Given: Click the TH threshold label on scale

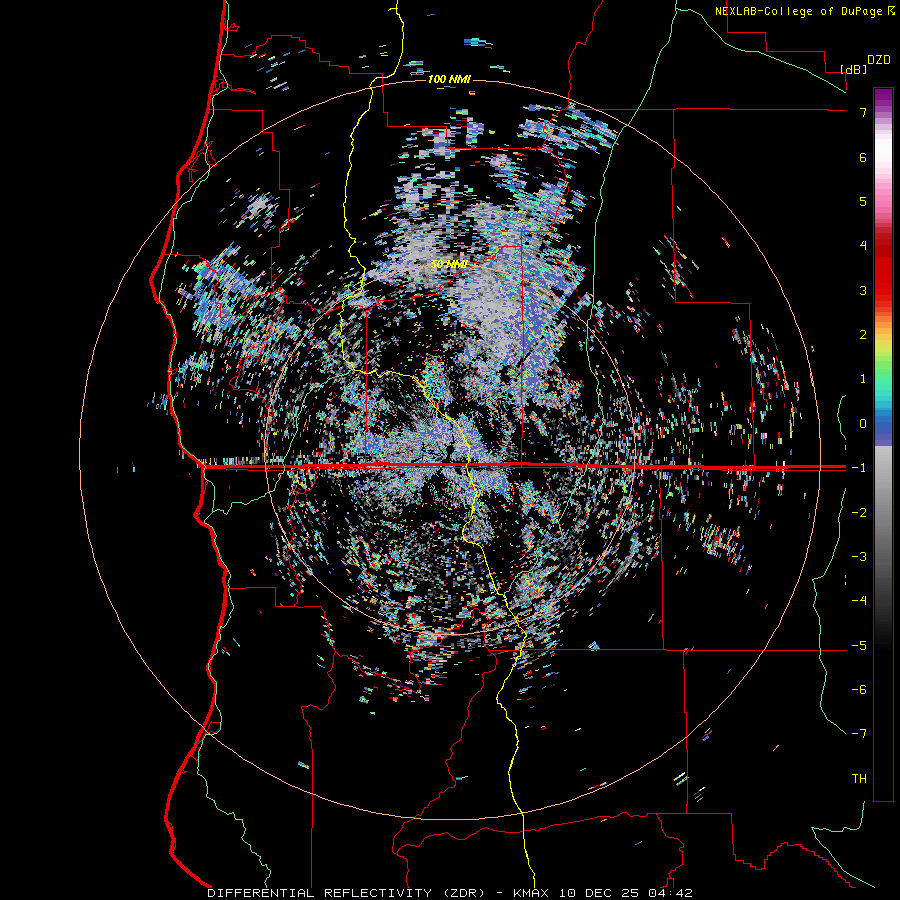Looking at the screenshot, I should (x=859, y=778).
